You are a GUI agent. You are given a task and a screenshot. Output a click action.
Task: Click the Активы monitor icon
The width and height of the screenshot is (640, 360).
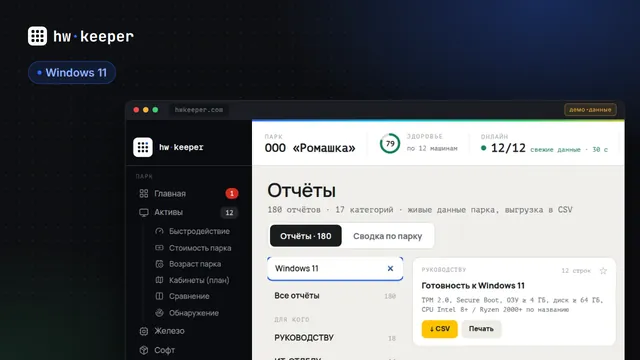click(144, 212)
